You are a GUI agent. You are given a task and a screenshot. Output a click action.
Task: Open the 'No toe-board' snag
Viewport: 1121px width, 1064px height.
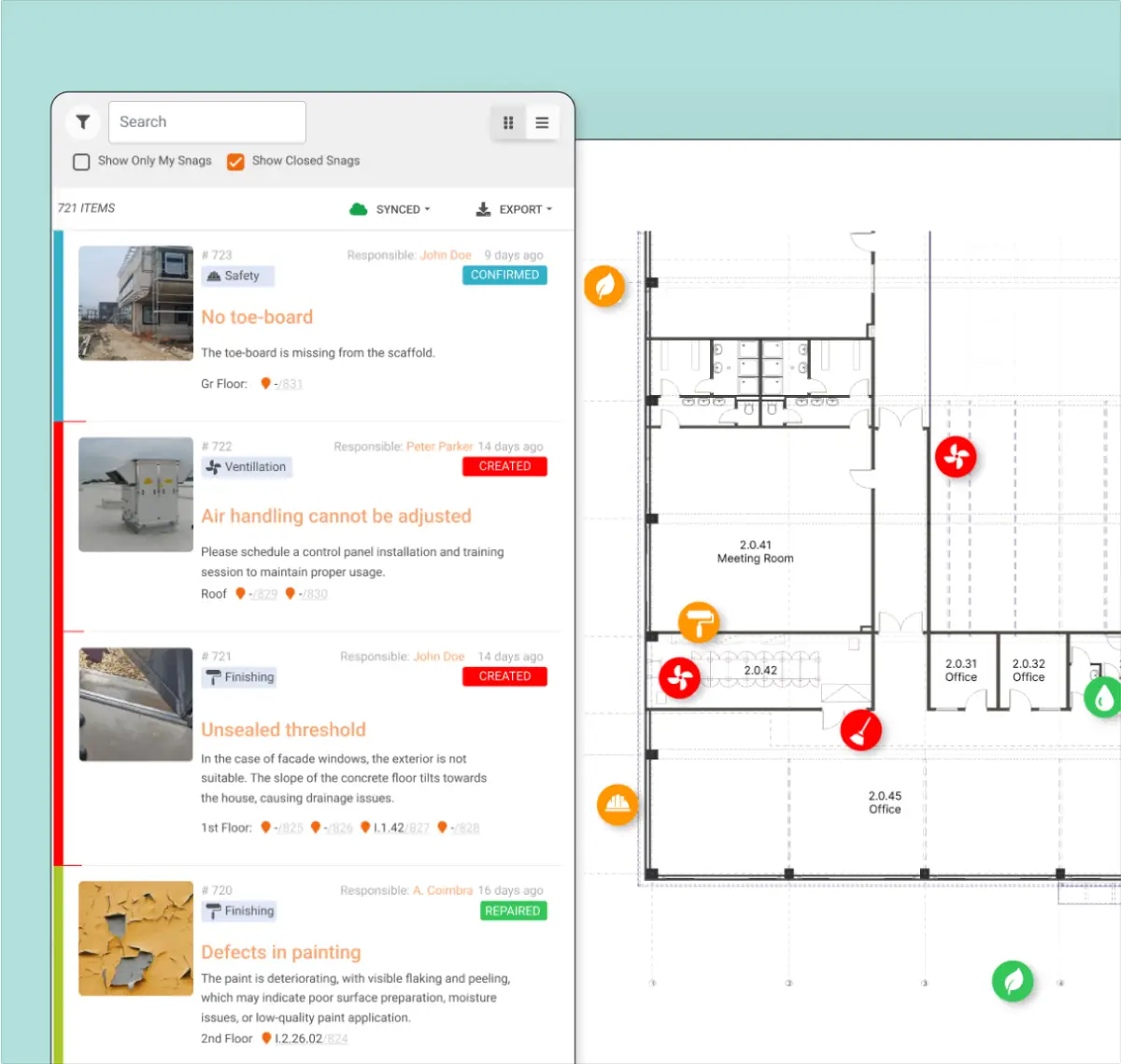tap(257, 318)
